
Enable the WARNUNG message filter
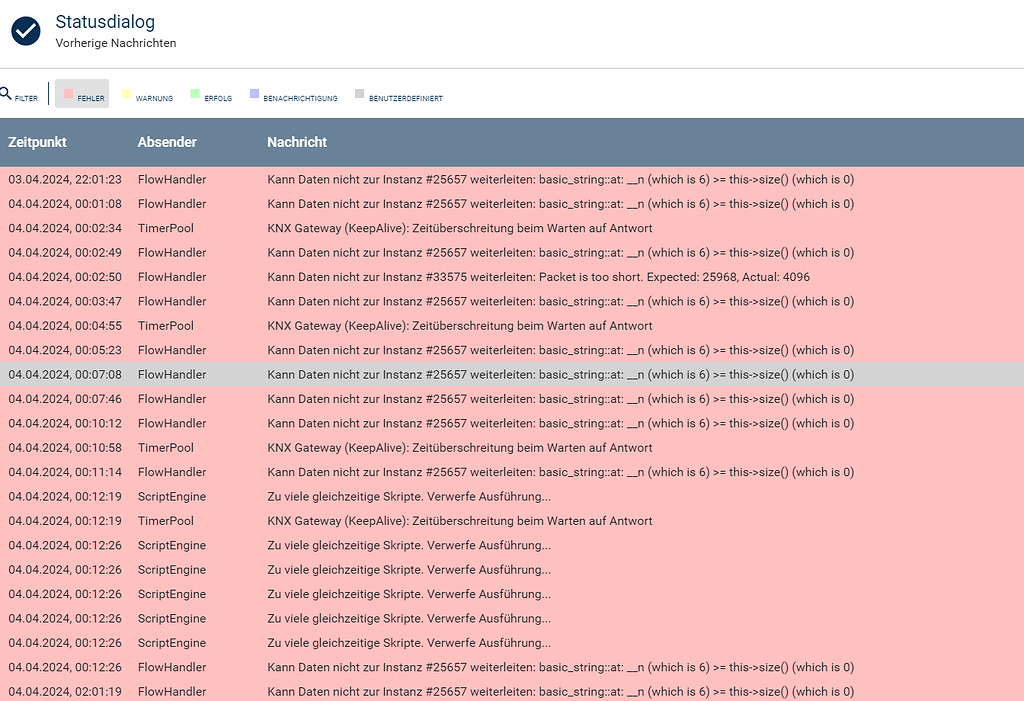146,95
